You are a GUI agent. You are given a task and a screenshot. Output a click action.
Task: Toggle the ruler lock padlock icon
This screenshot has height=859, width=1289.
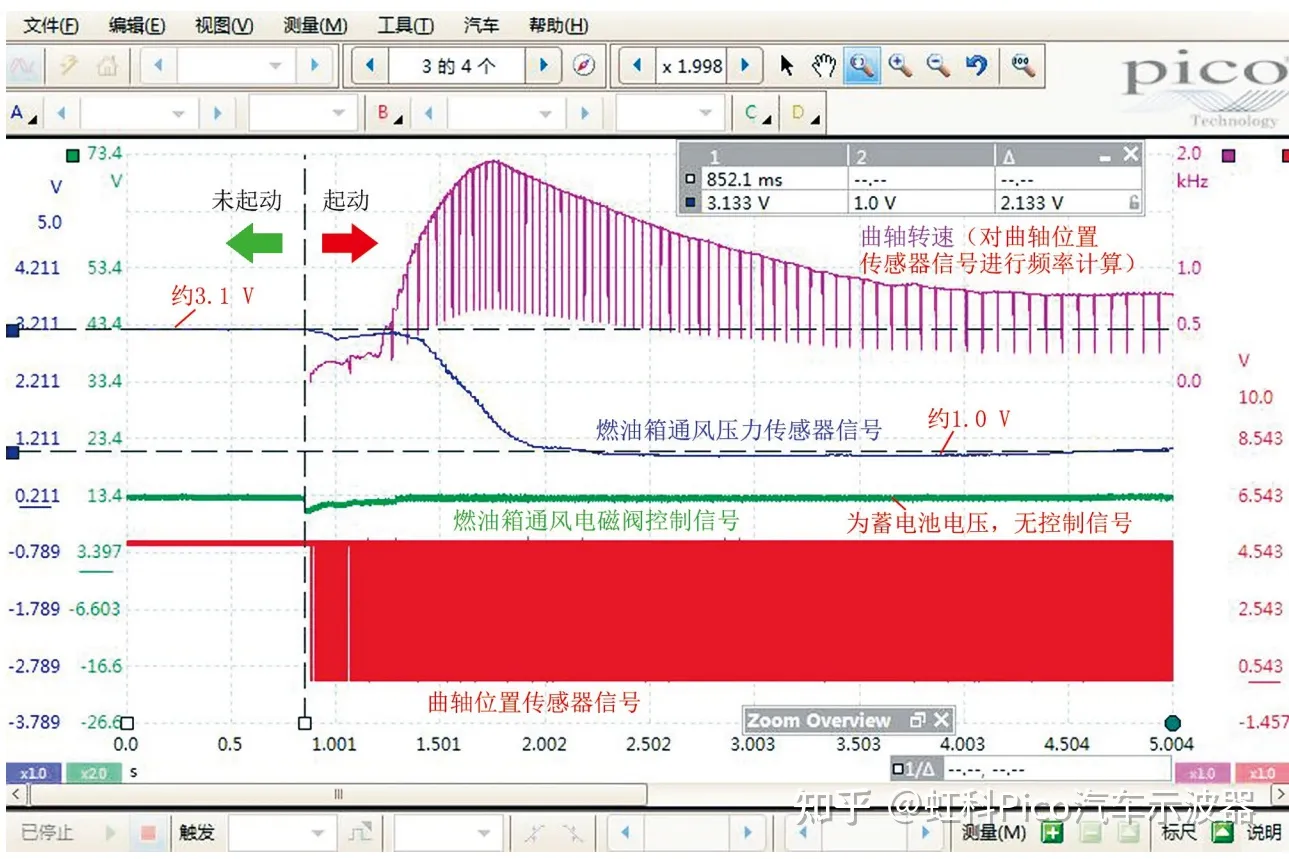(1132, 202)
